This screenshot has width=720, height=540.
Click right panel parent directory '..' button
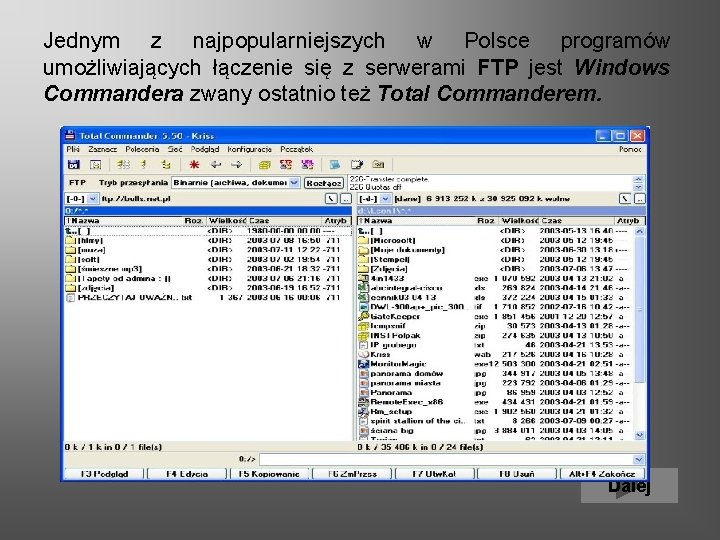(640, 199)
